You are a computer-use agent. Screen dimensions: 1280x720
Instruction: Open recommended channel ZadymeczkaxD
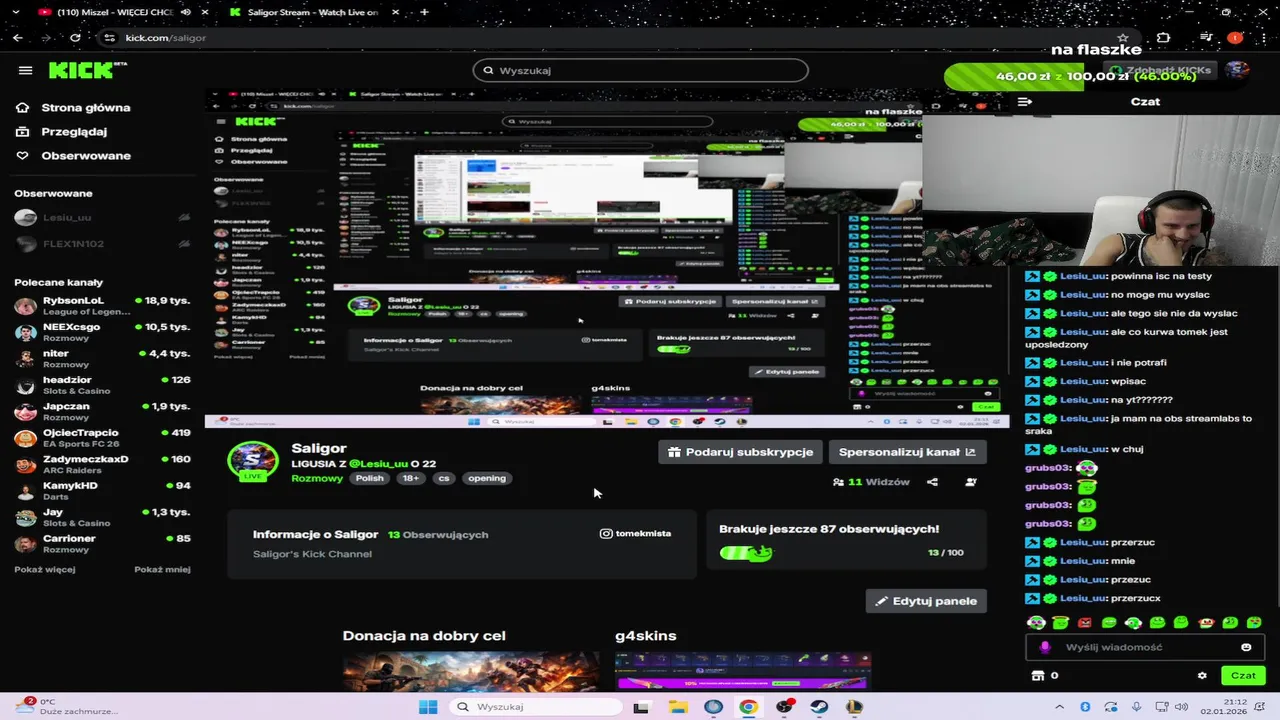coord(102,464)
